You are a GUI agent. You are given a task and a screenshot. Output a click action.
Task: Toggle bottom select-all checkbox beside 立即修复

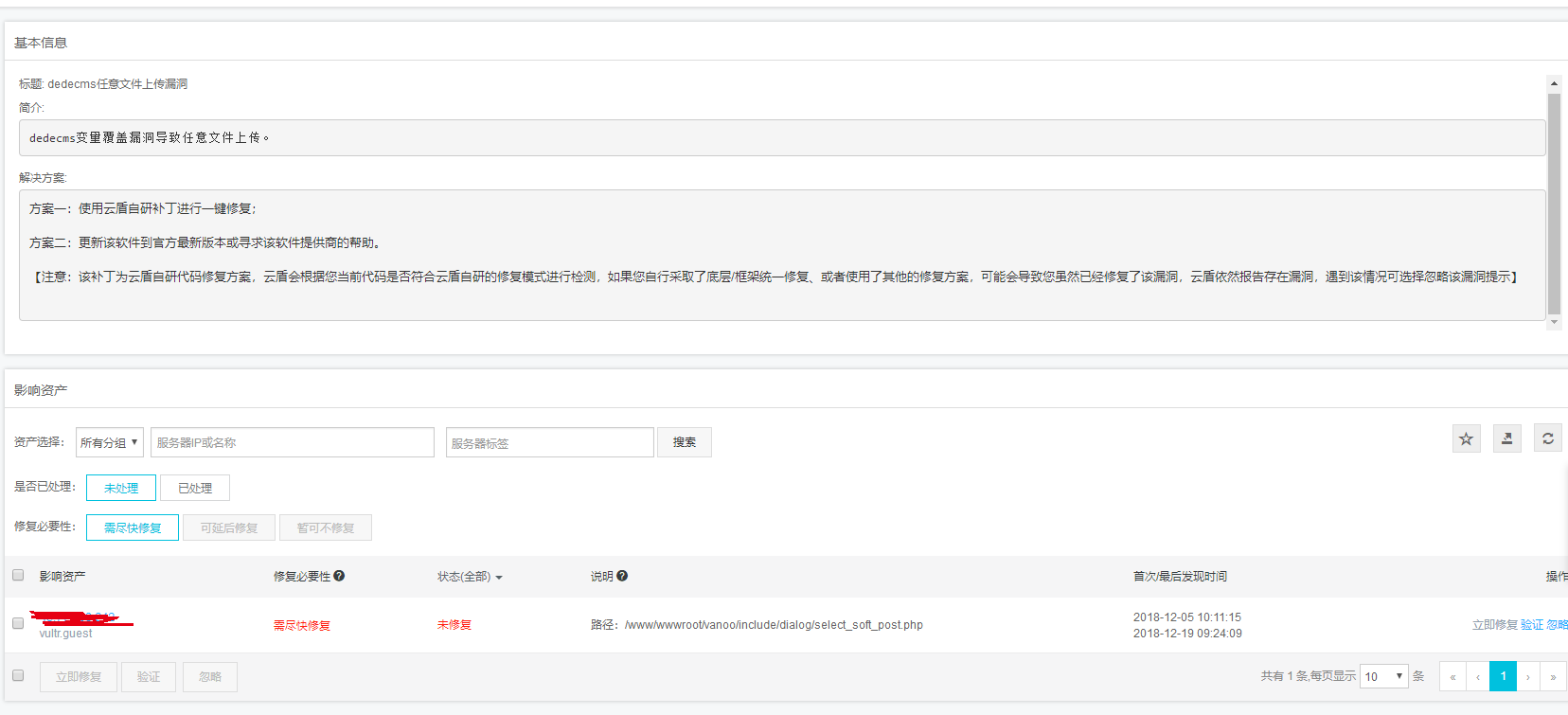coord(18,675)
